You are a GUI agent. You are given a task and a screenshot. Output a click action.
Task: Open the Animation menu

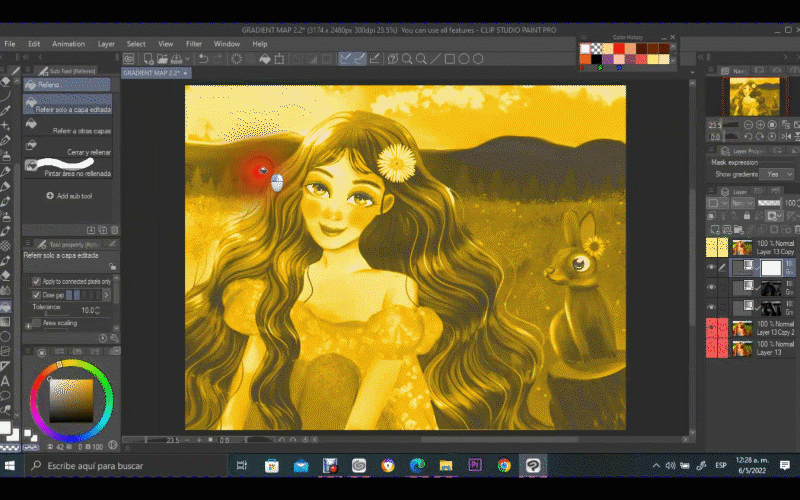tap(68, 44)
